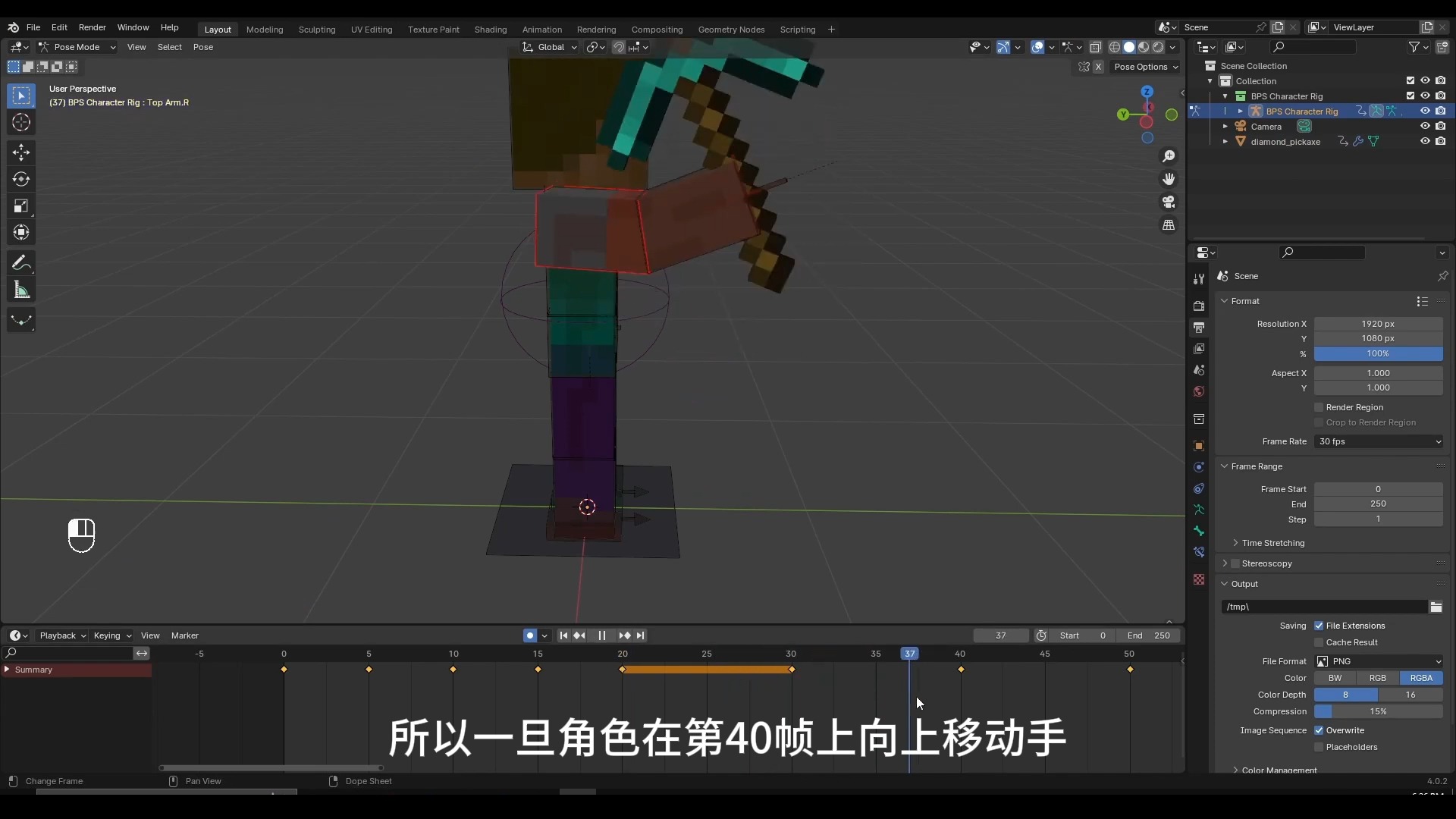
Task: Adjust the Compression slider
Action: click(x=1378, y=711)
